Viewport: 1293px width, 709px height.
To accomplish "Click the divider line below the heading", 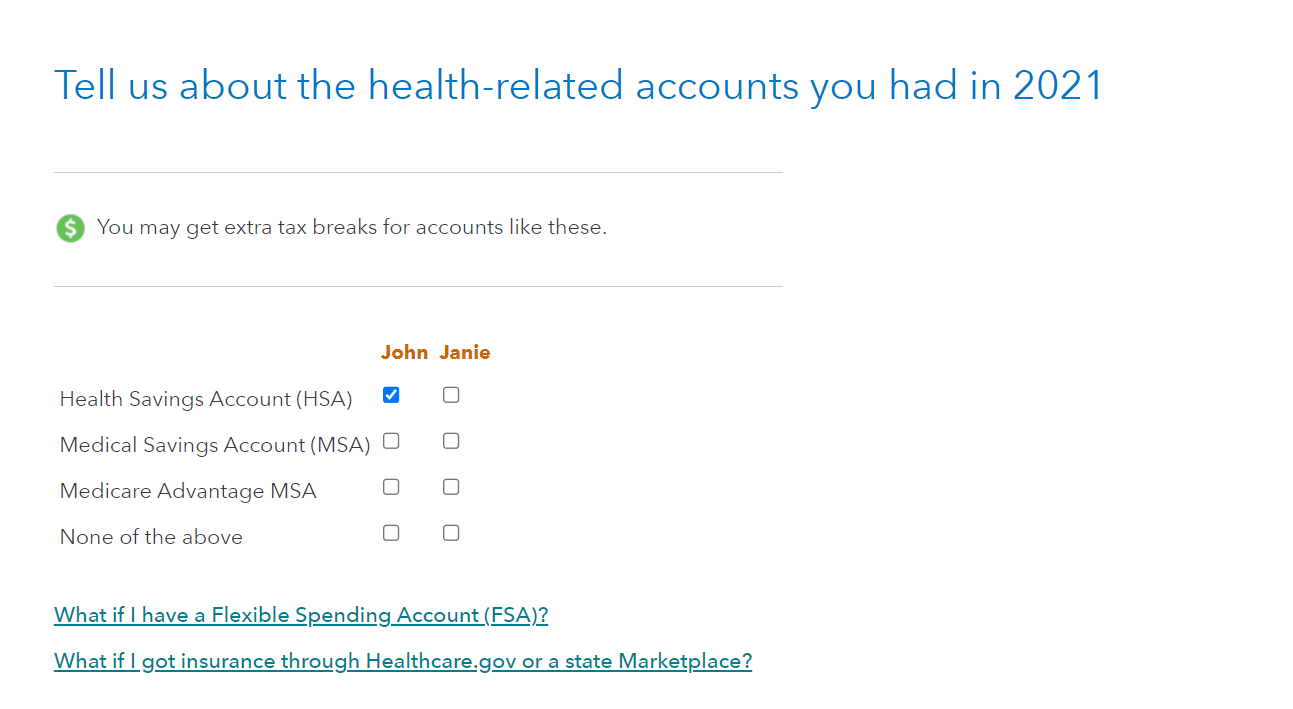I will [x=418, y=172].
